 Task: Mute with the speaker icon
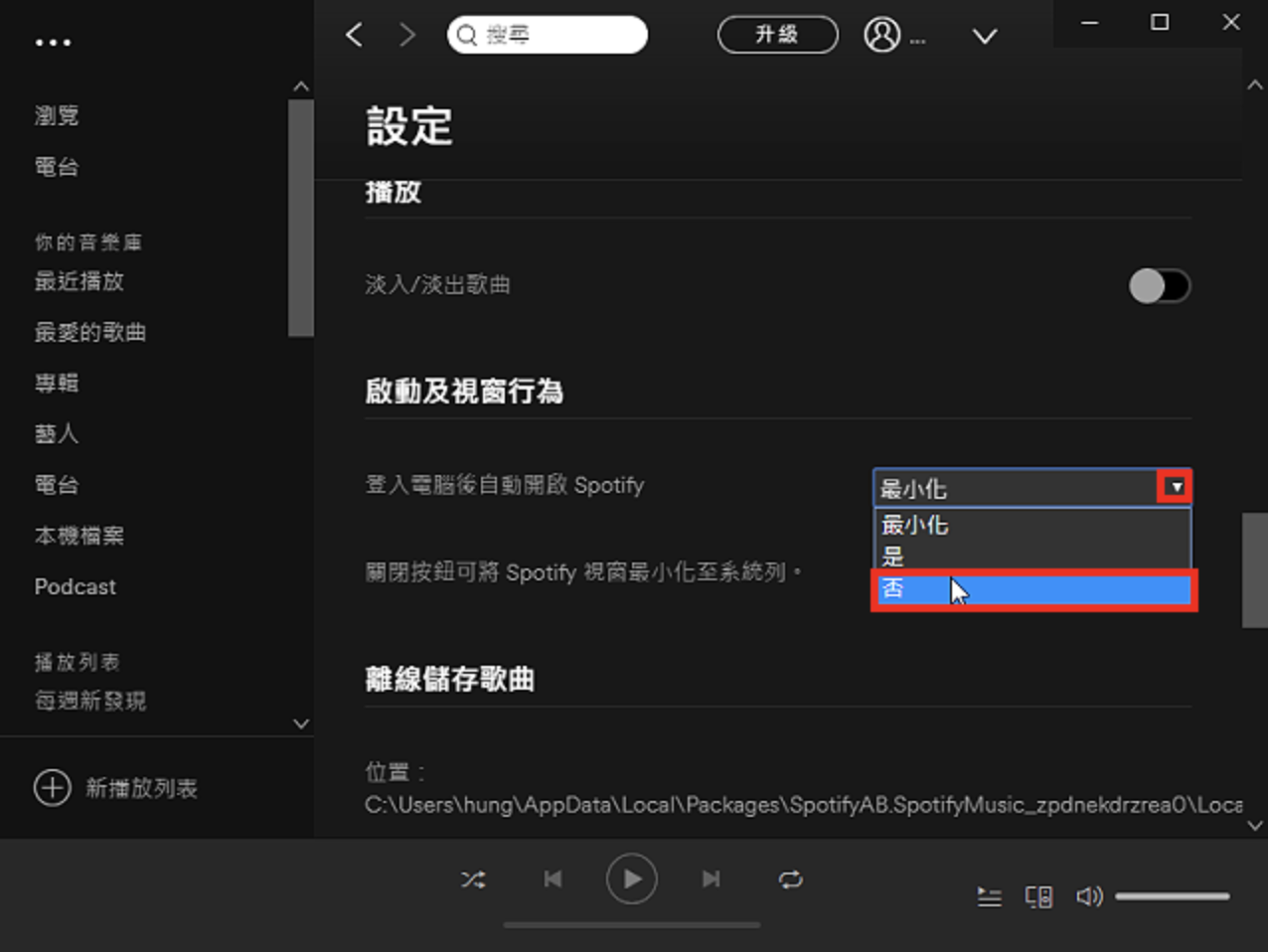pyautogui.click(x=1089, y=896)
